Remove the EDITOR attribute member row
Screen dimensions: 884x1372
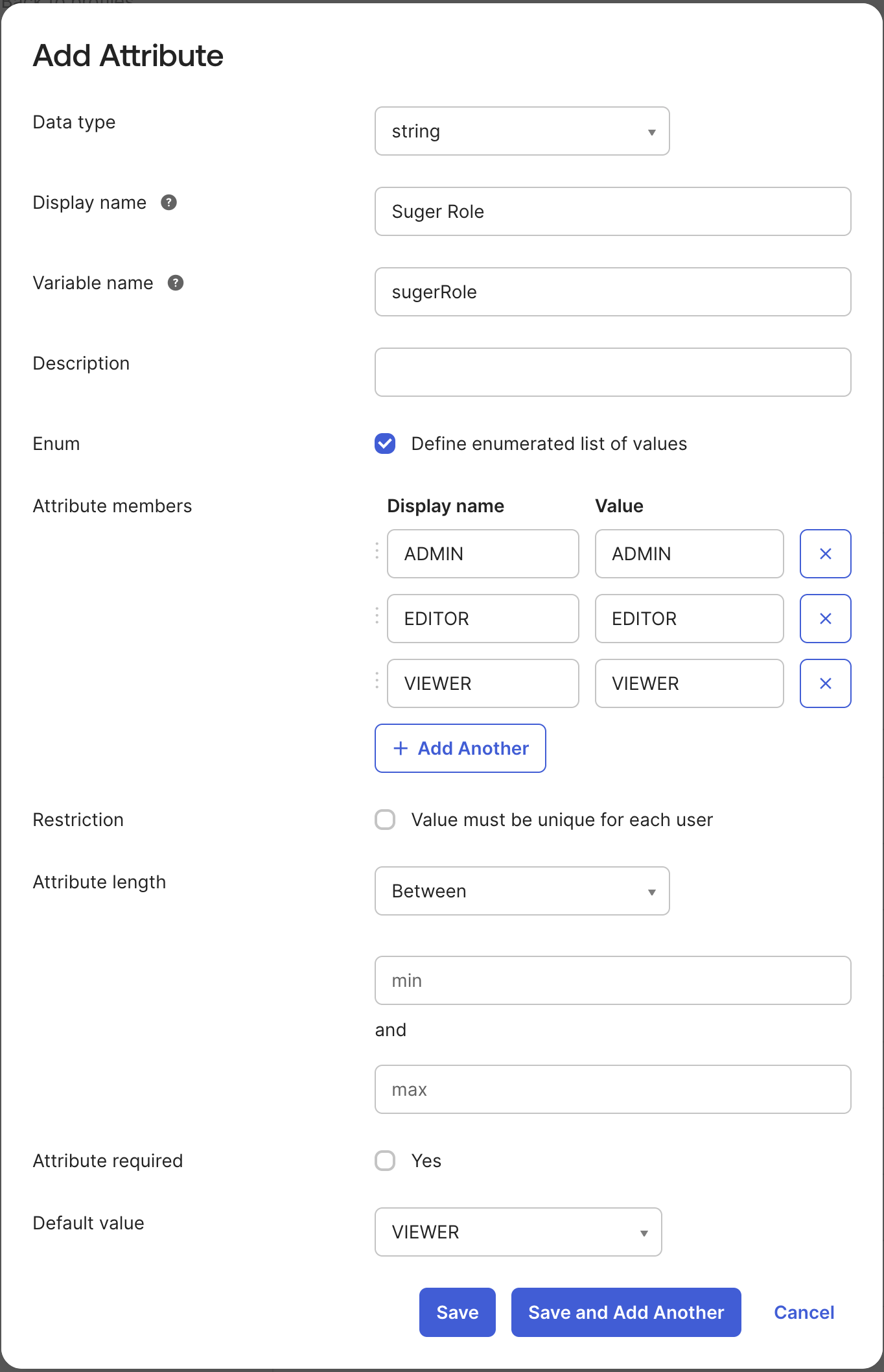pos(825,619)
